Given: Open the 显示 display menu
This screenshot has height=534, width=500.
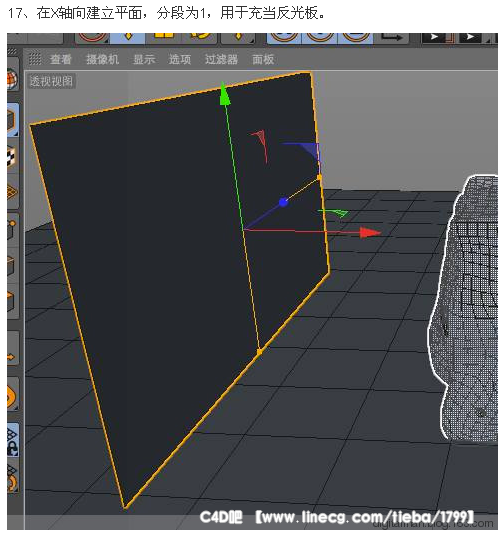Looking at the screenshot, I should (144, 59).
